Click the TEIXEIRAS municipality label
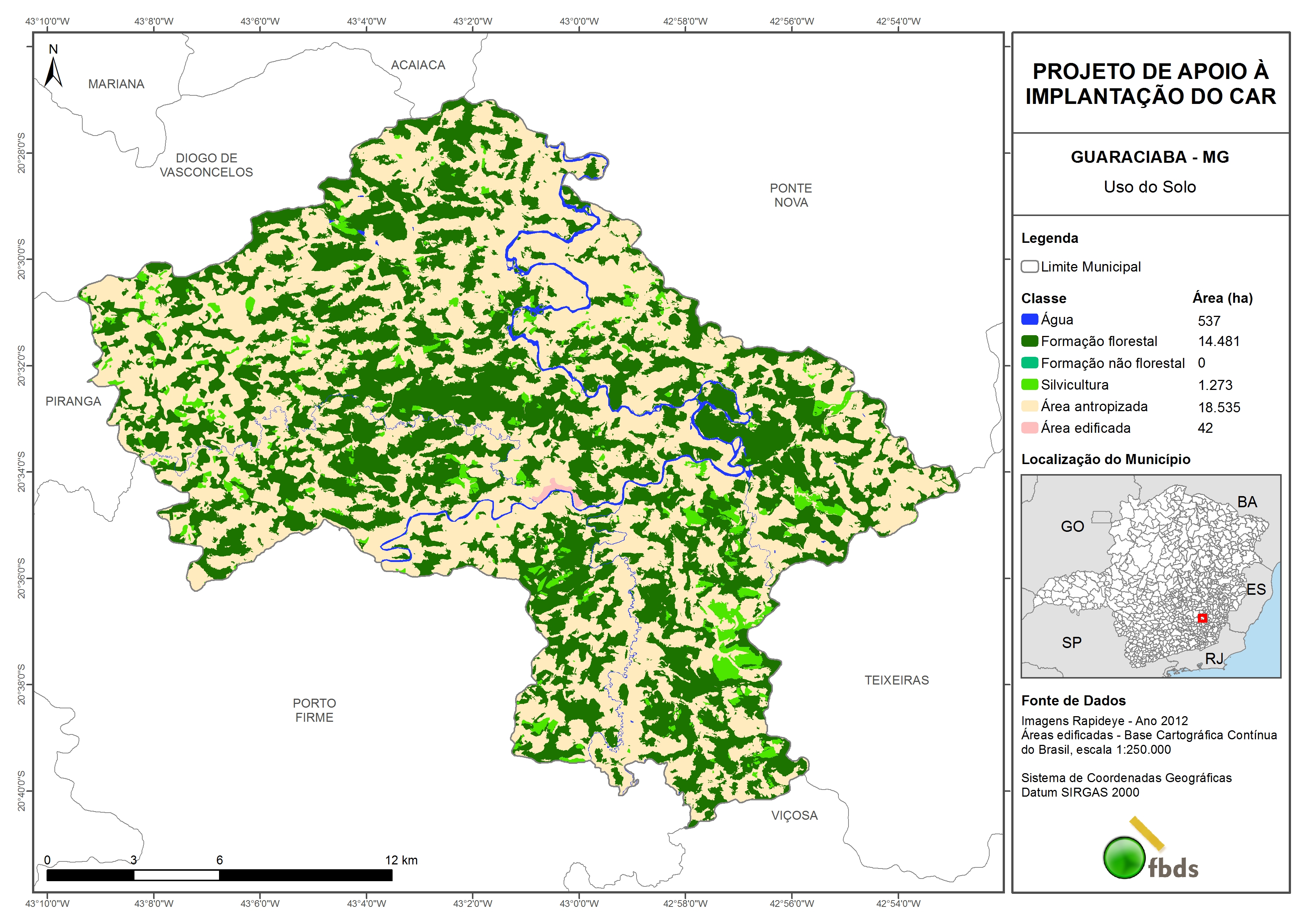The height and width of the screenshot is (924, 1307). pyautogui.click(x=897, y=680)
